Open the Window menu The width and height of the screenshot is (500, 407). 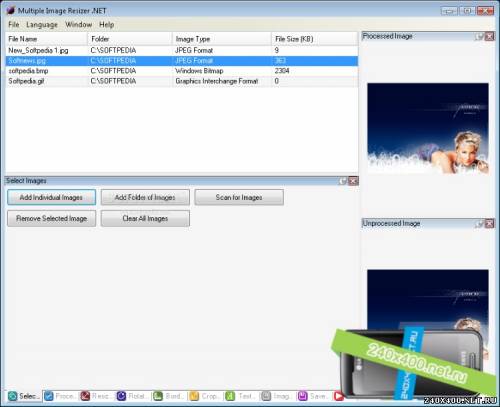pos(79,25)
